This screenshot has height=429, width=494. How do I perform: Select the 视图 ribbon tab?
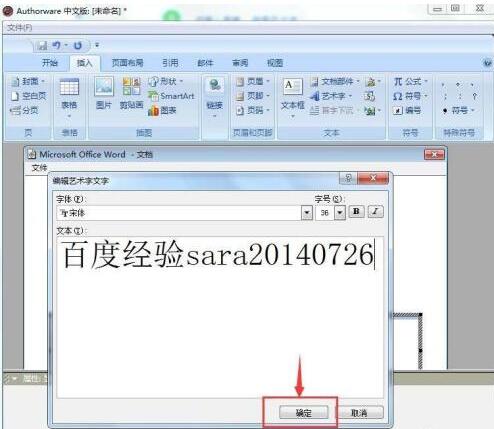coord(275,62)
